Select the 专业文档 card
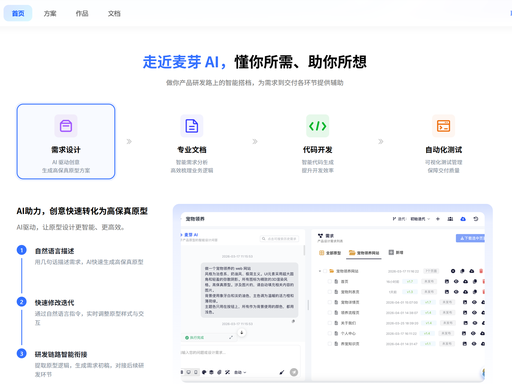 coord(192,141)
